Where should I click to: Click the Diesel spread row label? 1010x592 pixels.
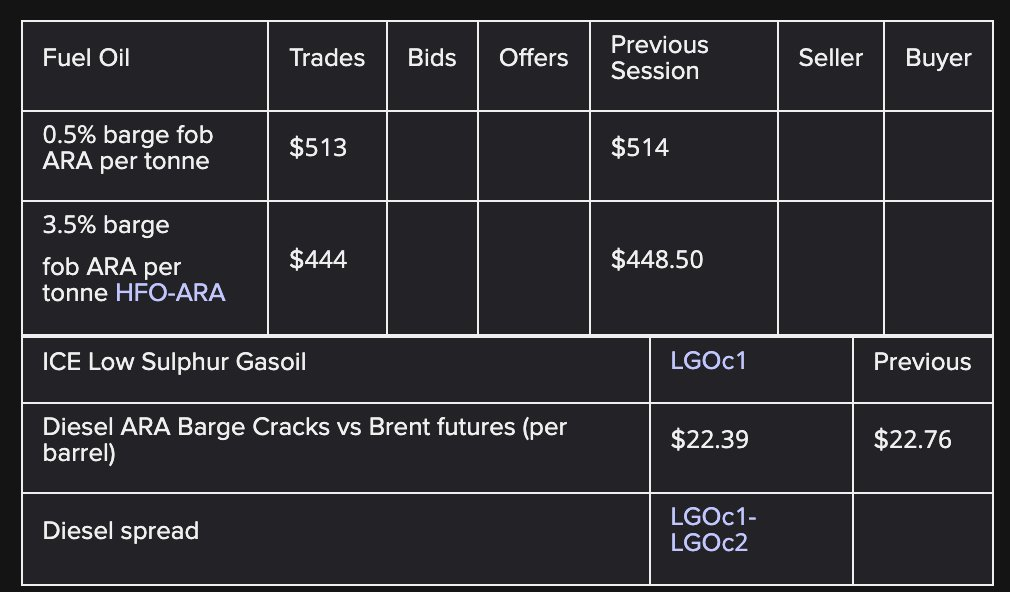(120, 531)
